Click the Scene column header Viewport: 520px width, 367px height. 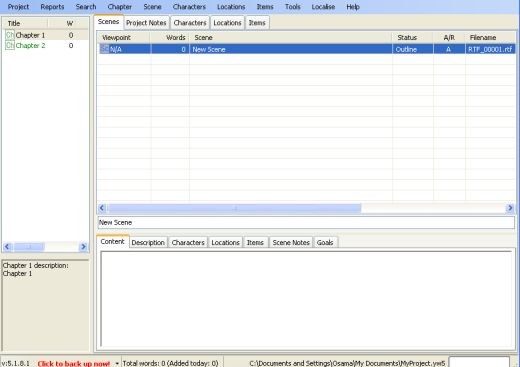coord(291,37)
